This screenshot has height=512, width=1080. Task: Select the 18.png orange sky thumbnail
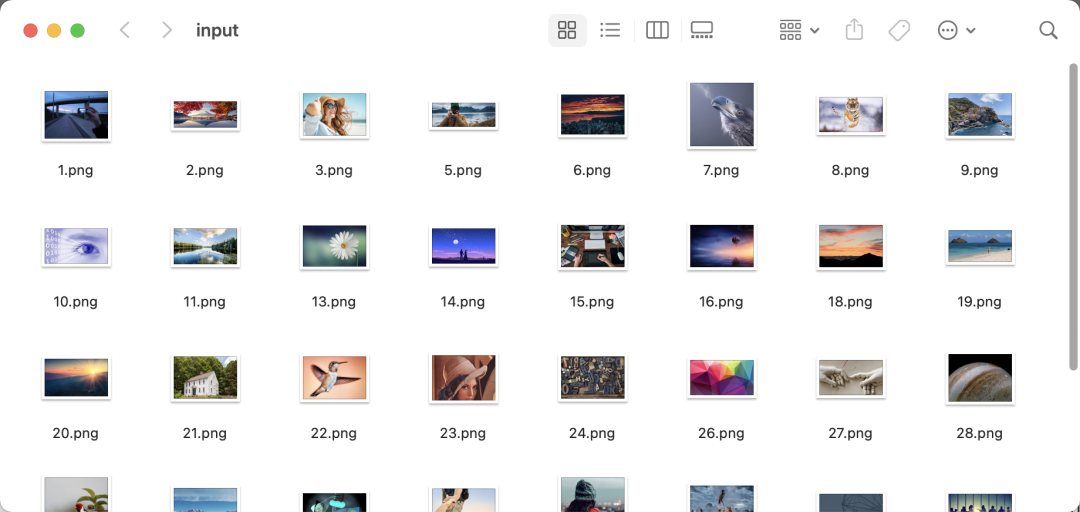tap(851, 247)
